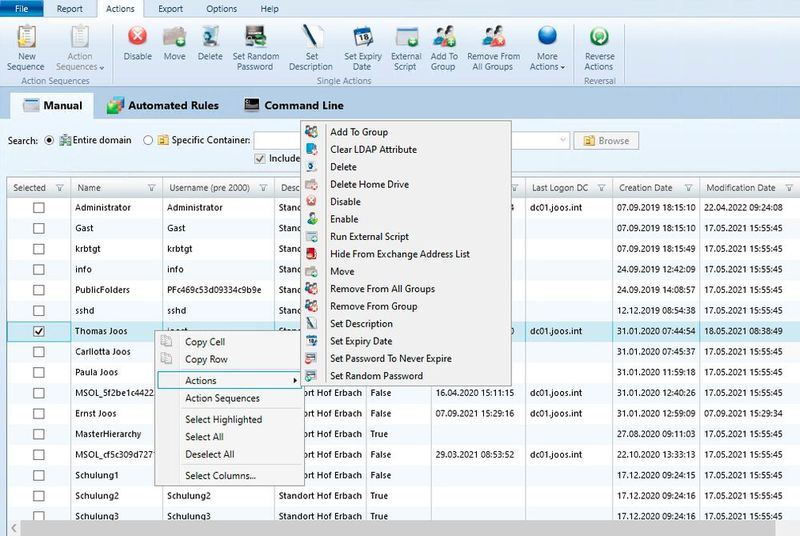Check the Gast row checkbox
This screenshot has width=800, height=536.
coord(39,228)
